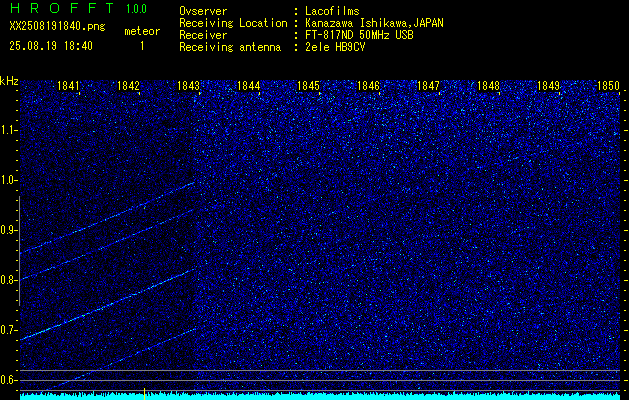The height and width of the screenshot is (400, 629).
Task: Click the 1845 time axis label
Action: point(308,85)
